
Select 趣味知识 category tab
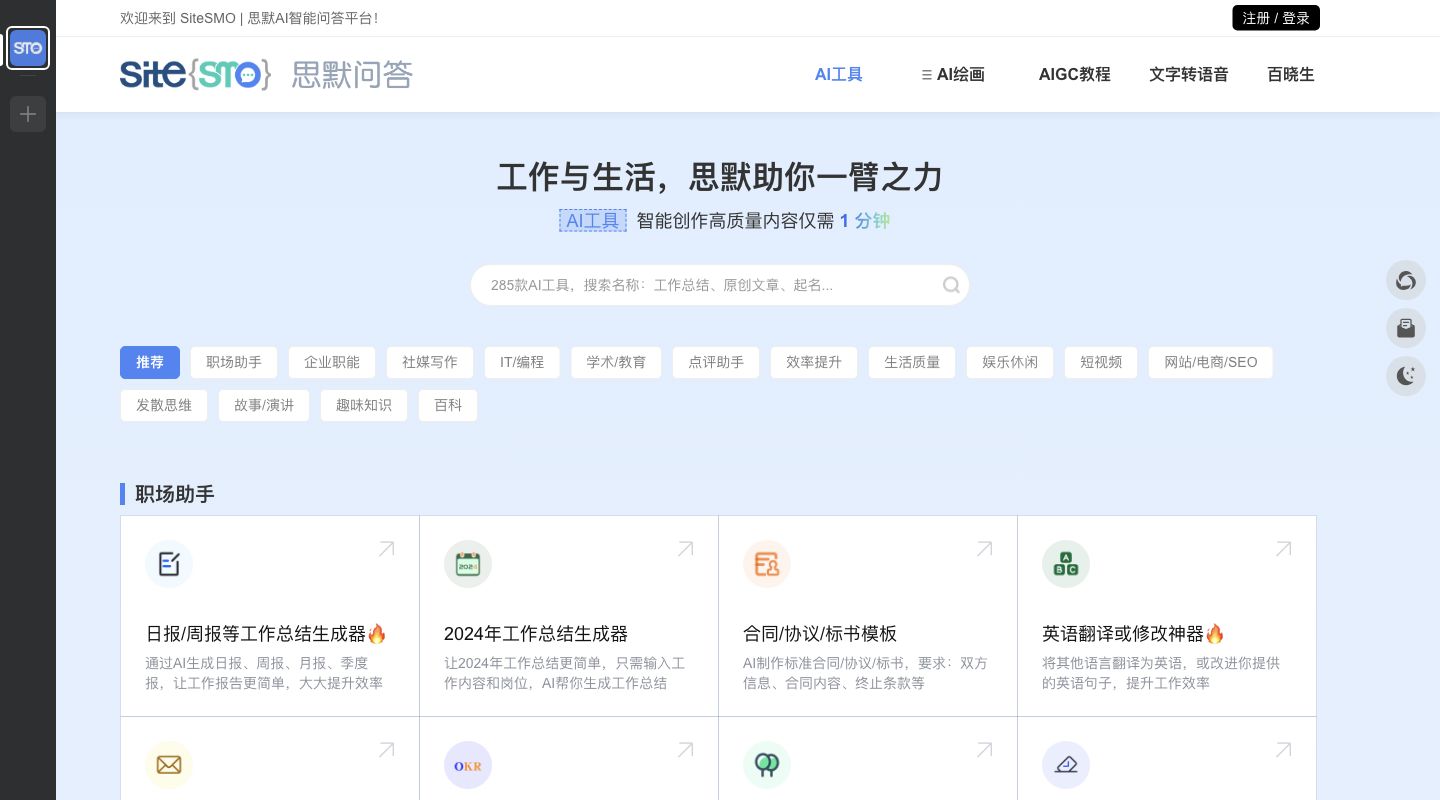pos(364,405)
